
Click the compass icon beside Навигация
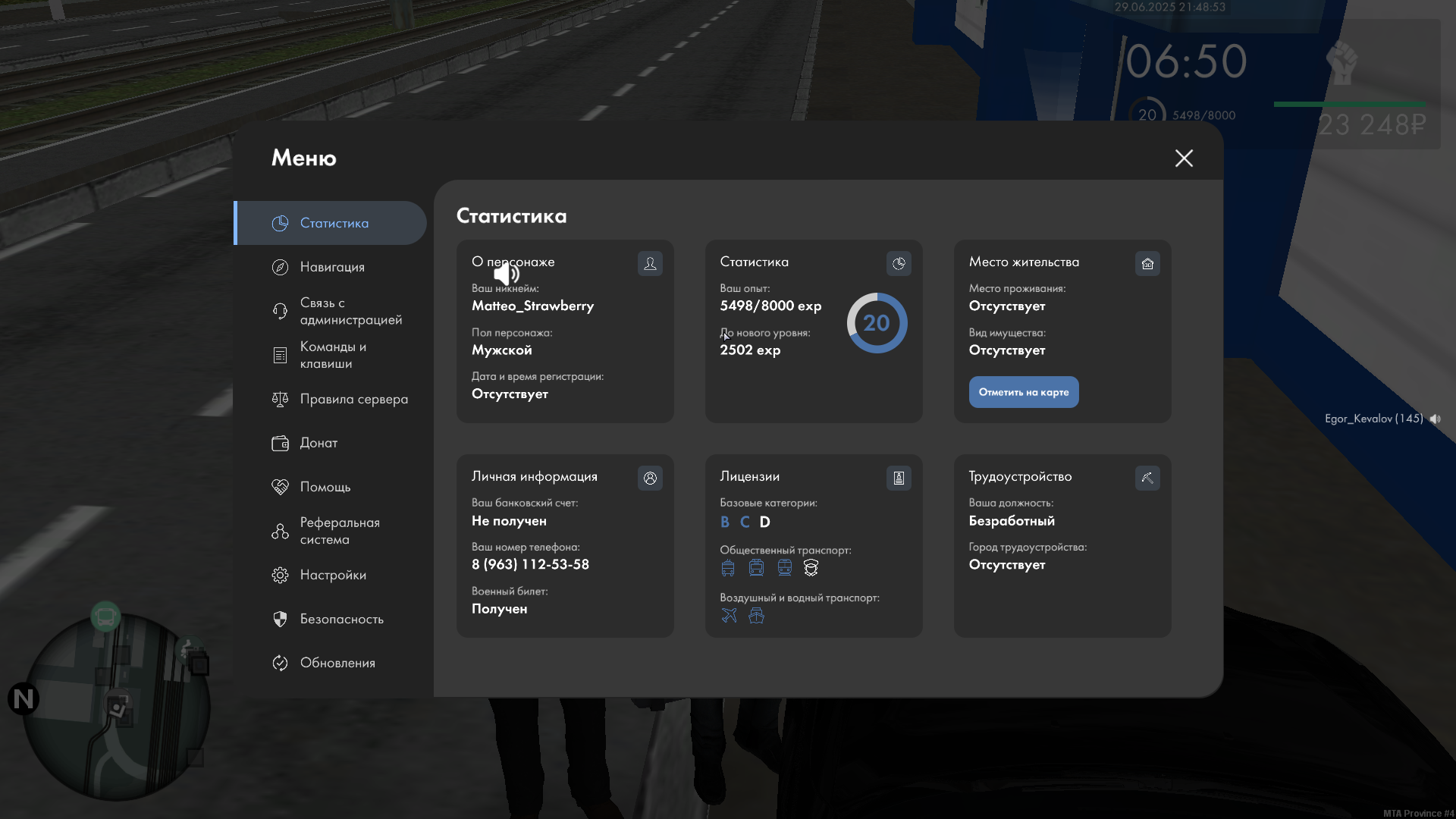(x=280, y=267)
